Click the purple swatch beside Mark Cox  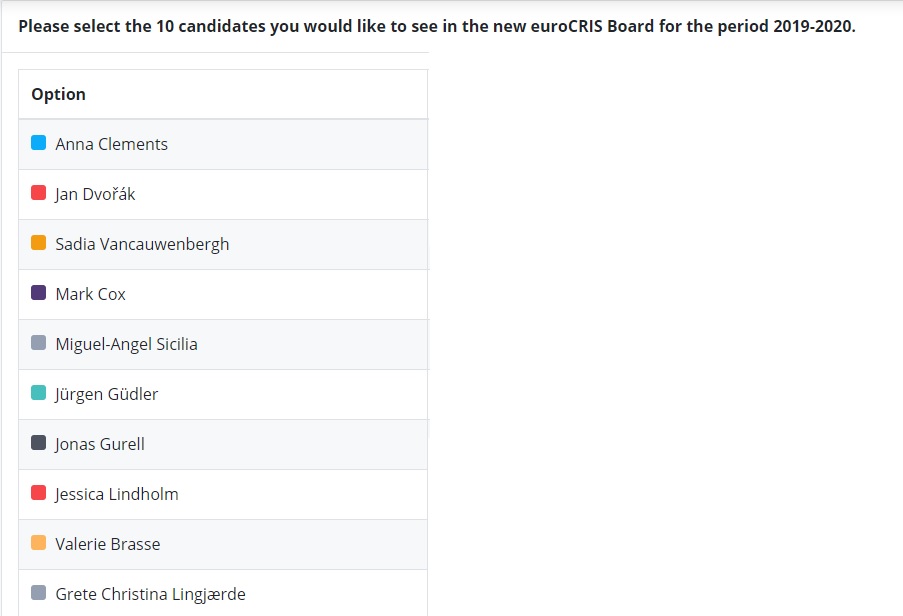(39, 292)
